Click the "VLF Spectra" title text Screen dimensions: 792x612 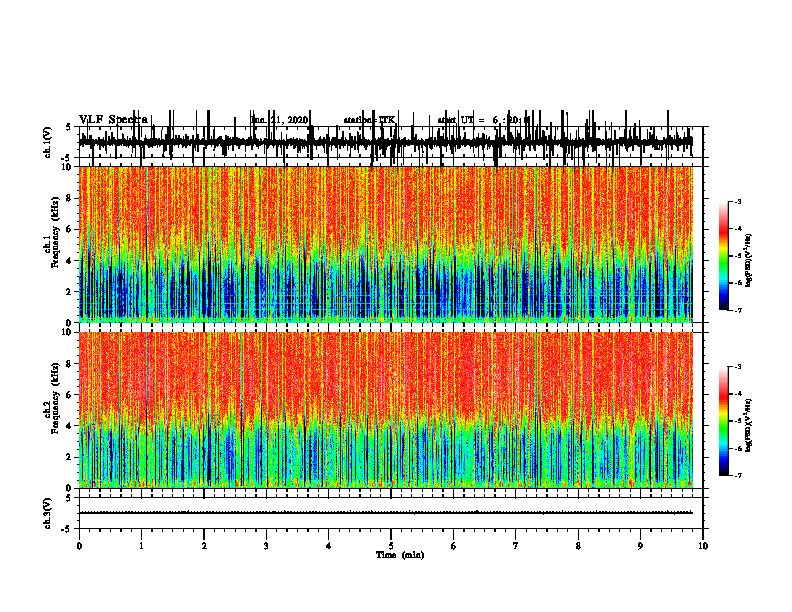coord(113,120)
